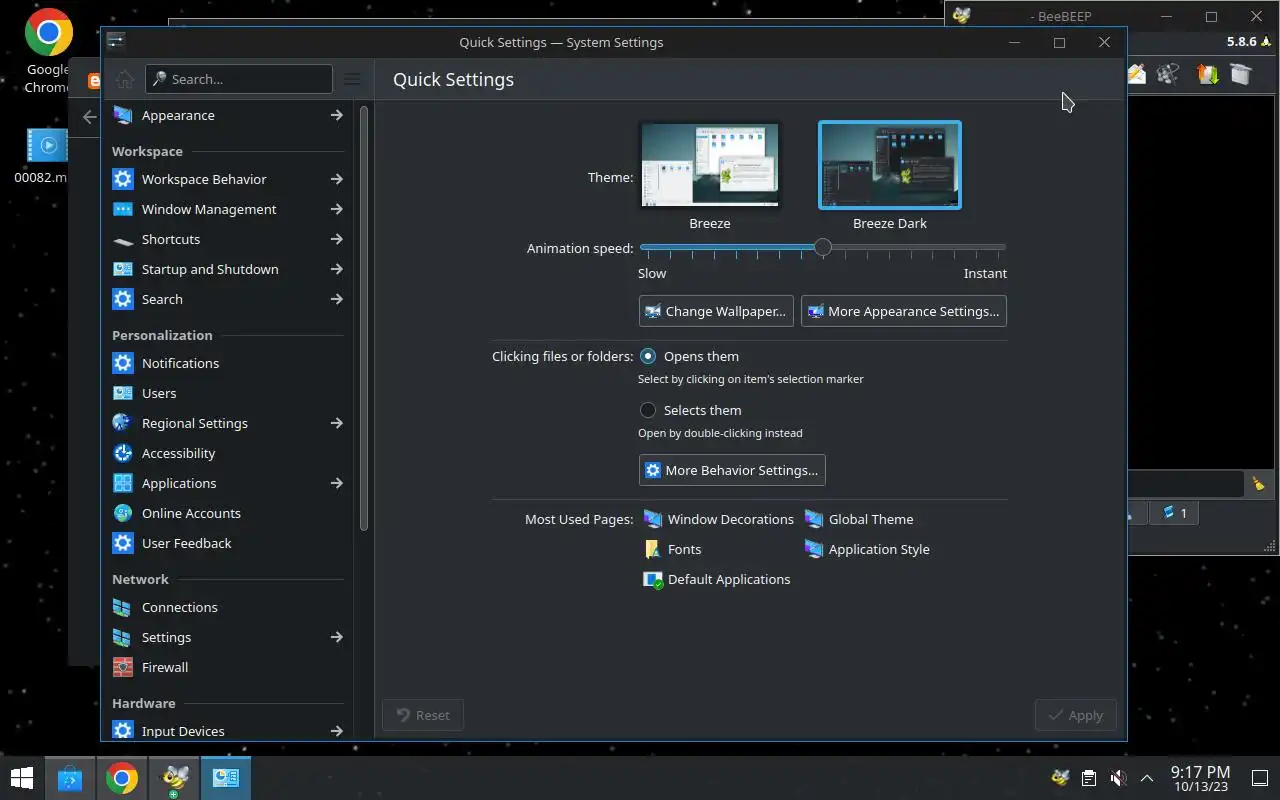Open the Firewall sidebar icon
1280x800 pixels.
[123, 667]
